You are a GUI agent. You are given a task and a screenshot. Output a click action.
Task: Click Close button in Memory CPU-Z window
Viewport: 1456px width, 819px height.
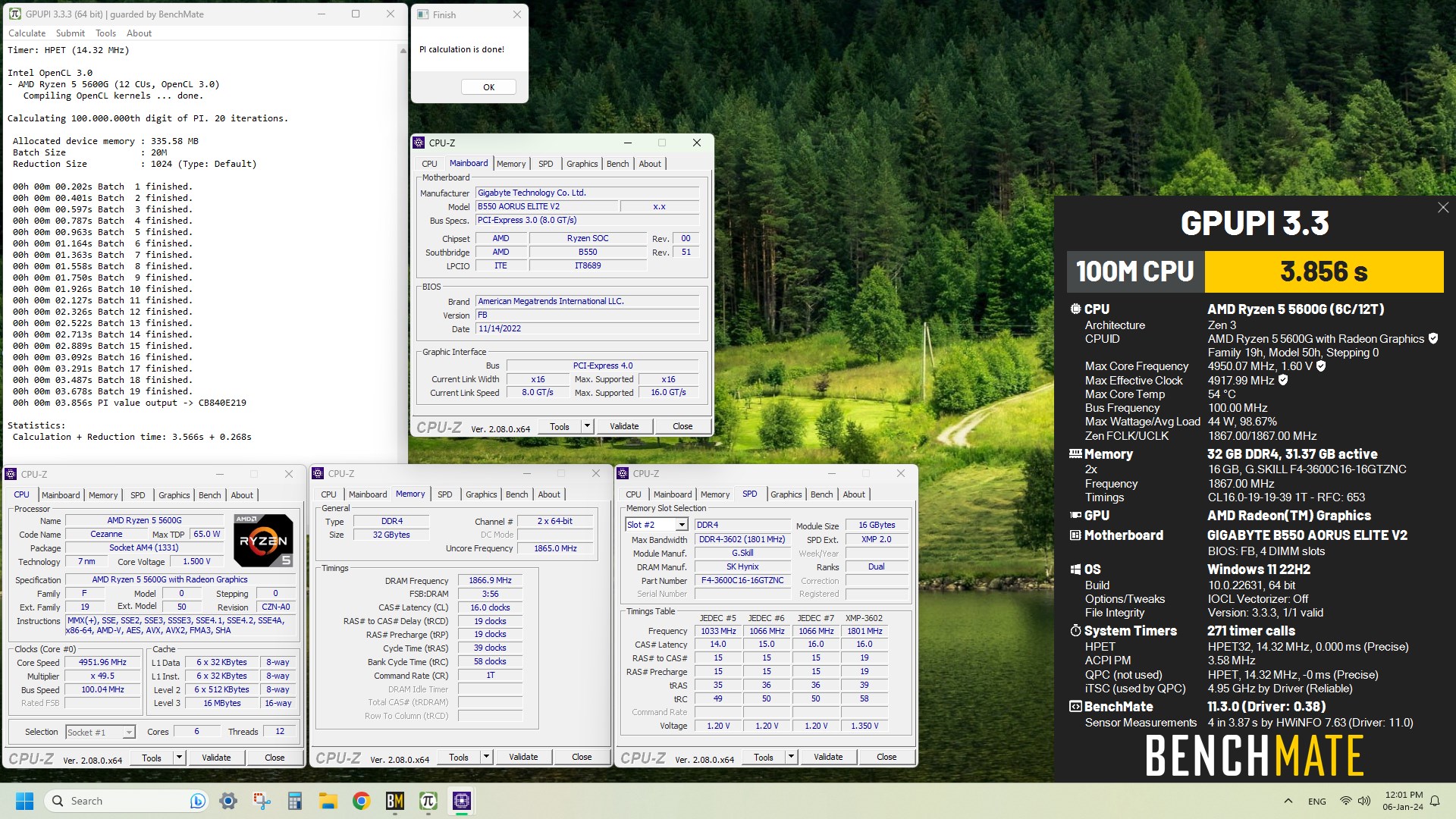pyautogui.click(x=582, y=757)
